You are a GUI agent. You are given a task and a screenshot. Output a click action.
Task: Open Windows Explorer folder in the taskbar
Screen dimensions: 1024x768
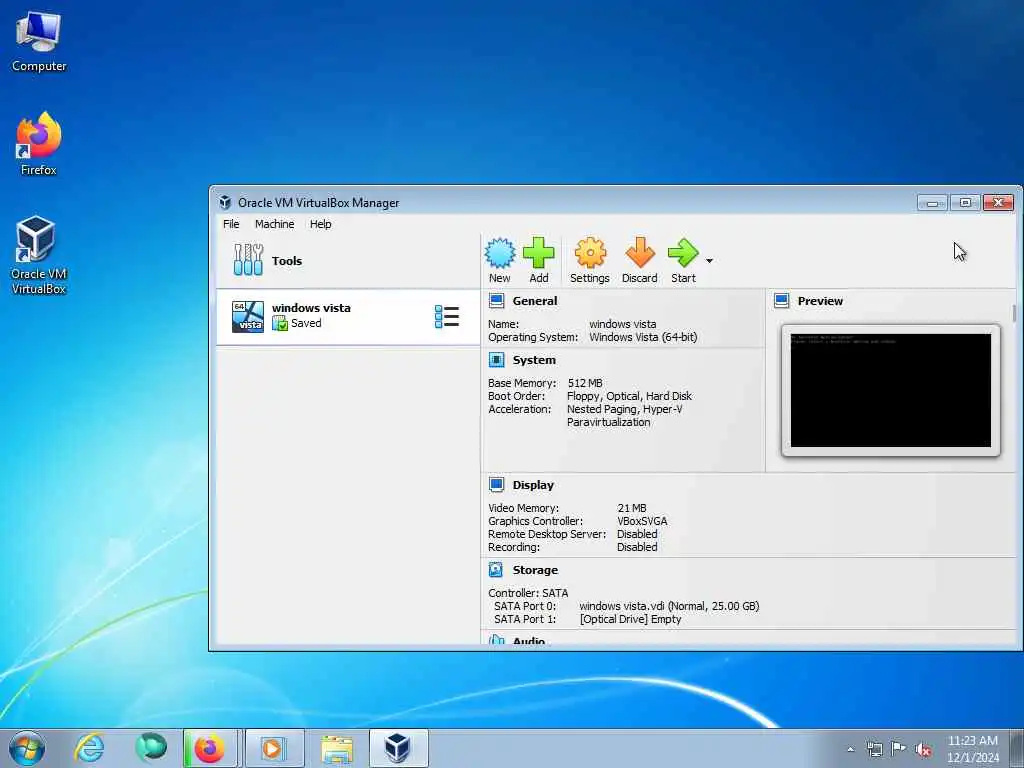337,748
